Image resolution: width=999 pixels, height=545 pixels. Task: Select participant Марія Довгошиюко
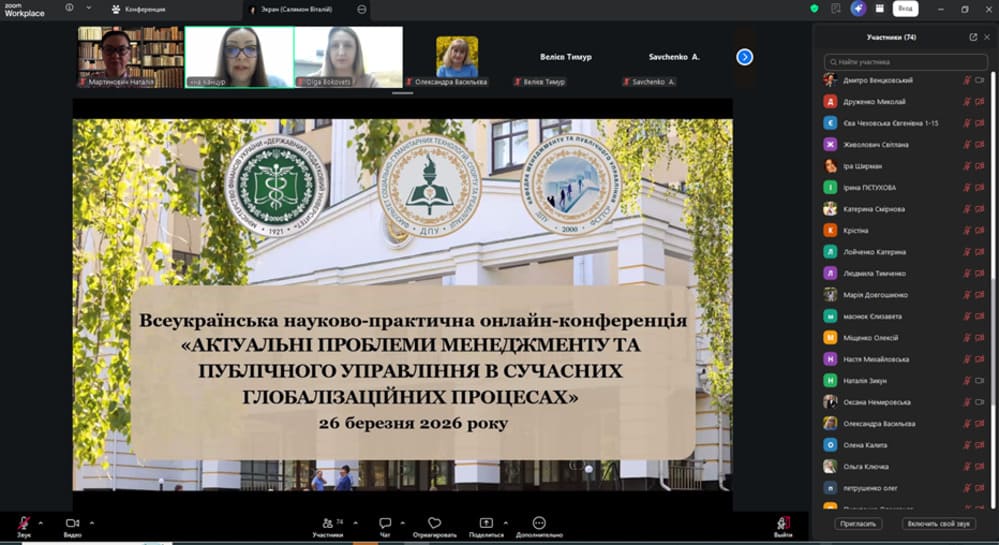click(905, 294)
